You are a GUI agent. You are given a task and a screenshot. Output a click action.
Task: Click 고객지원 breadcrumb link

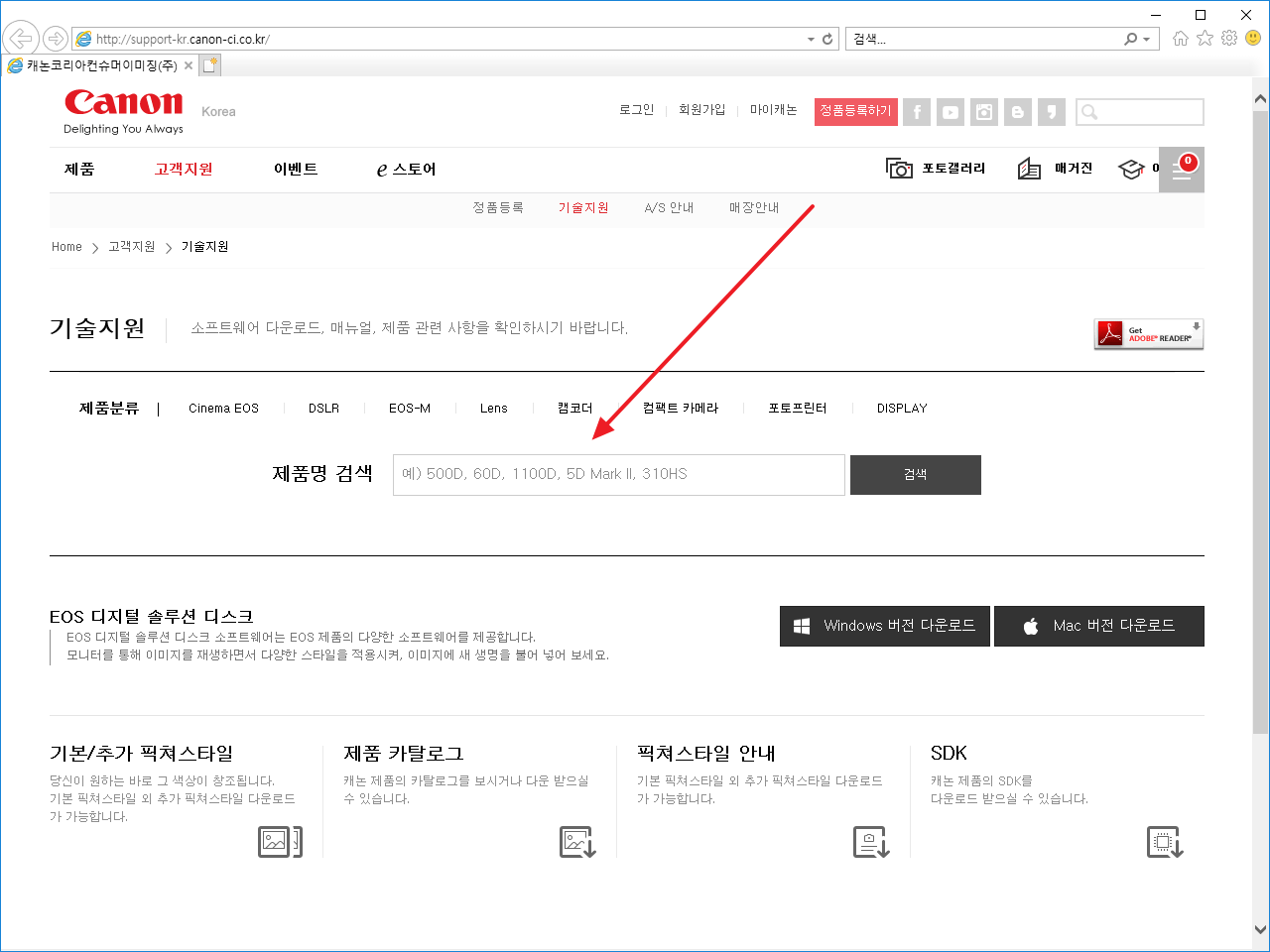[132, 247]
